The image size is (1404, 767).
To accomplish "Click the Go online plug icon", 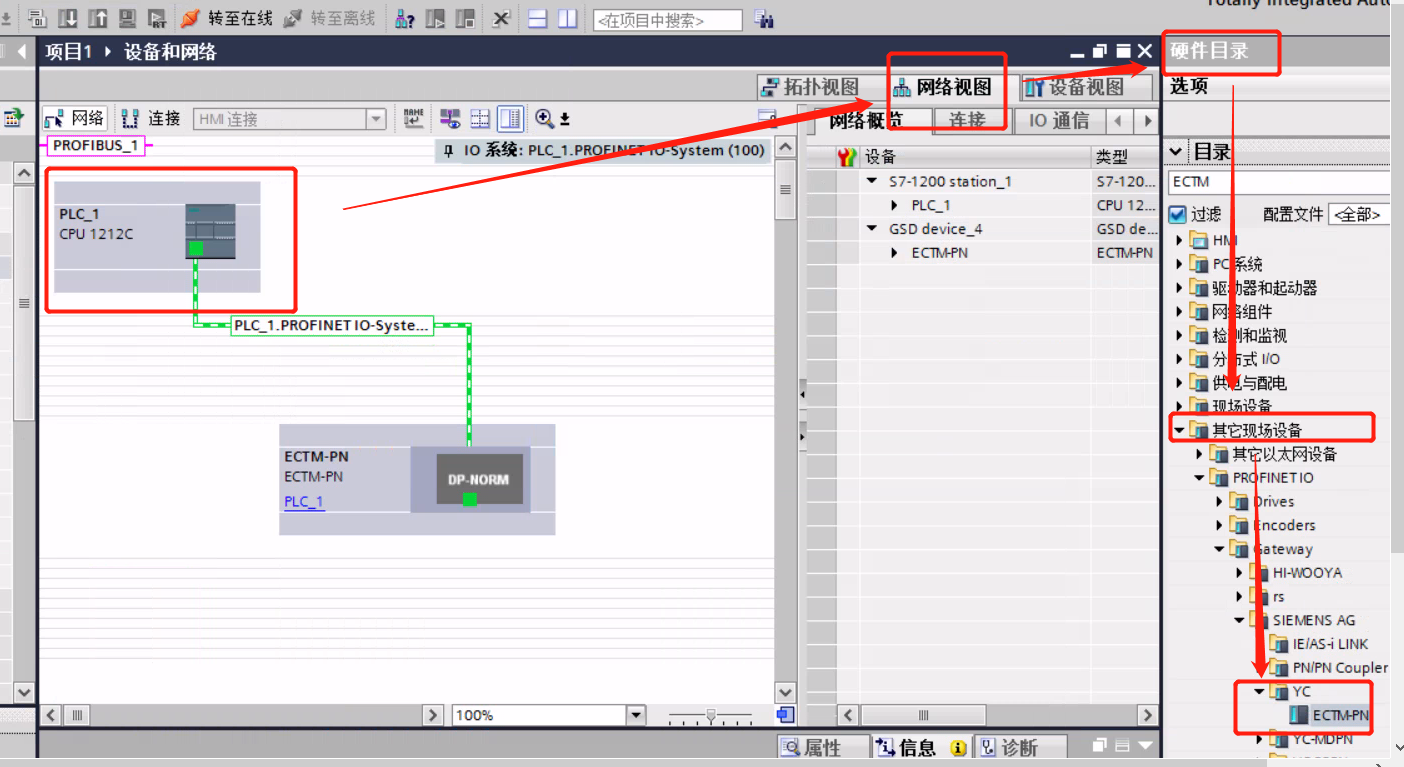I will 191,18.
